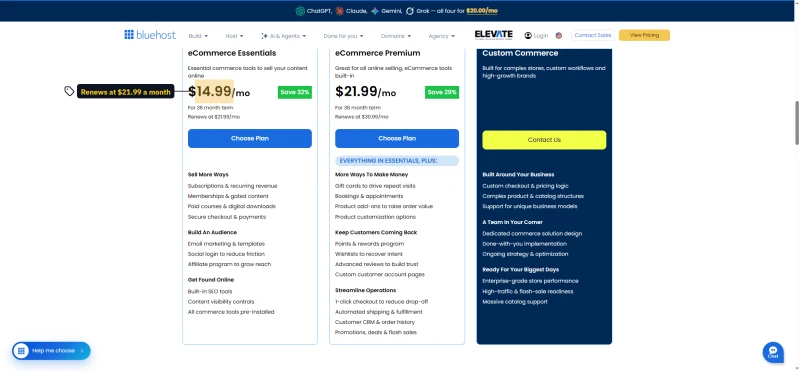This screenshot has height=372, width=800.
Task: Click the Login user avatar icon
Action: pos(528,36)
